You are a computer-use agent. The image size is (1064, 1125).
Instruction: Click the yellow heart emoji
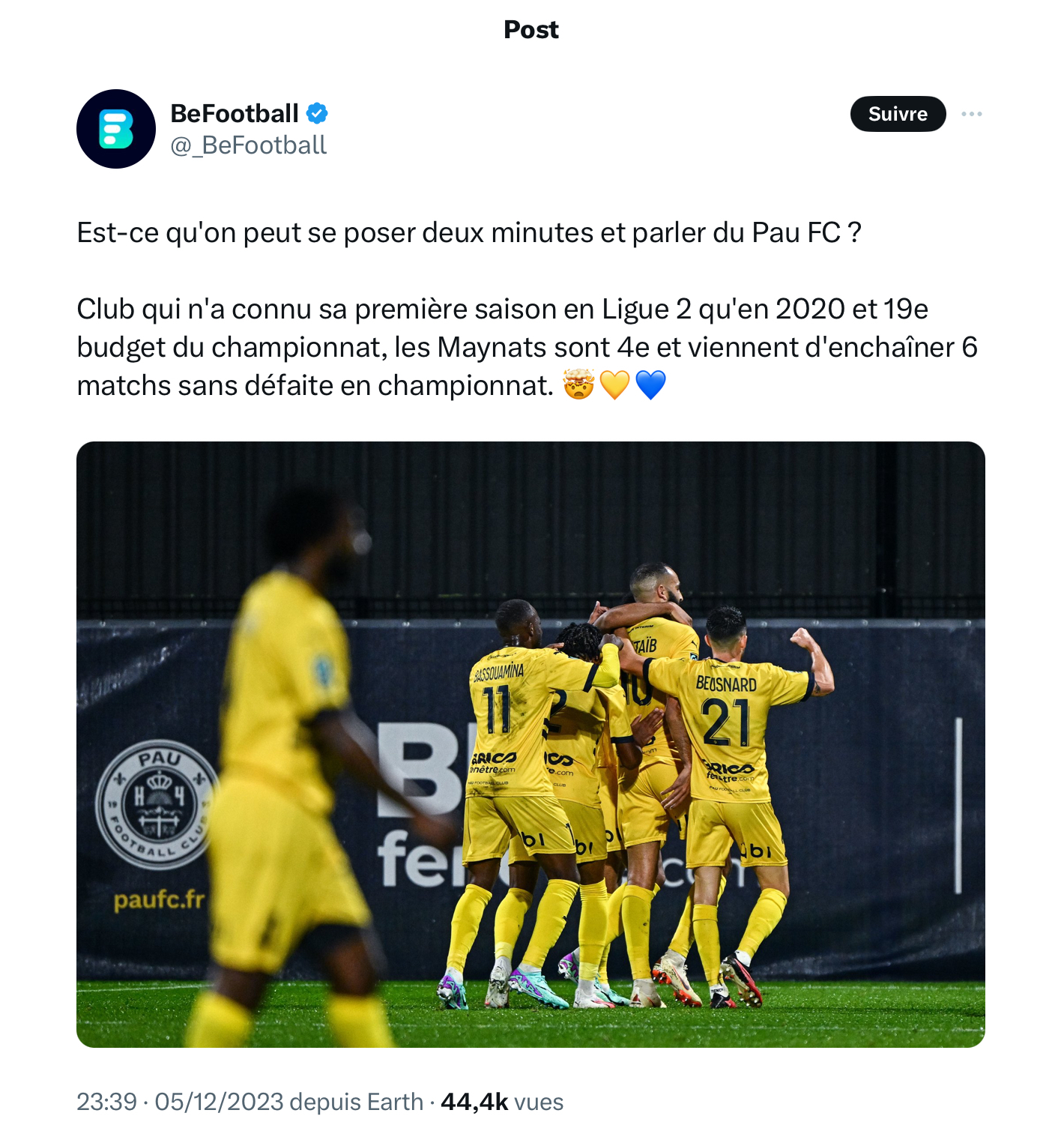[614, 385]
